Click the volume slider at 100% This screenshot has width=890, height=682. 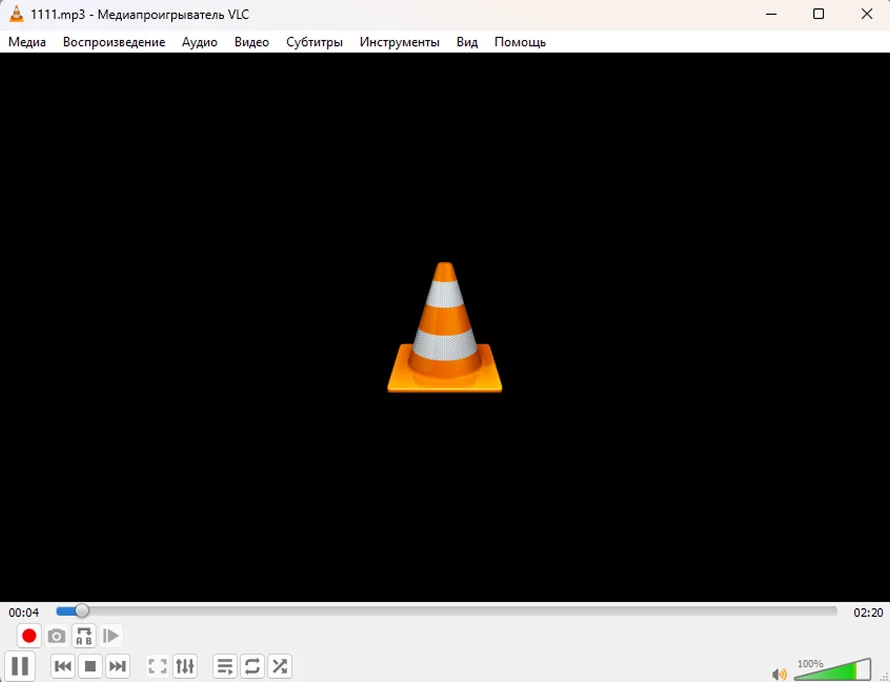click(x=832, y=670)
